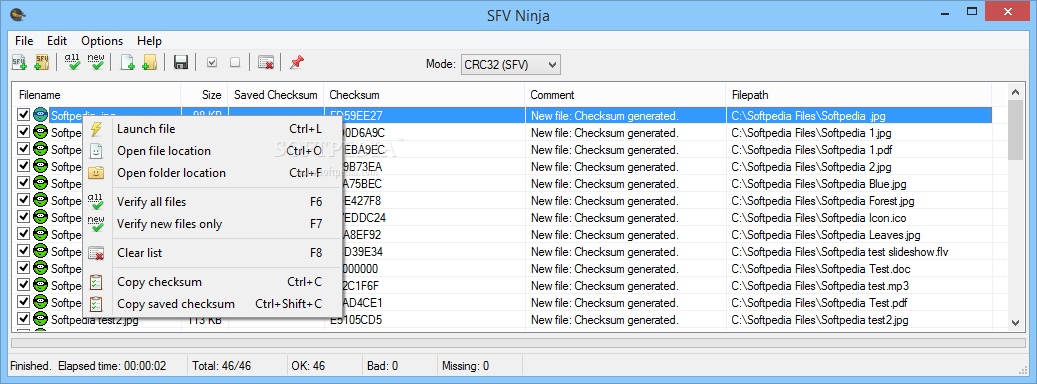
Task: Click the filepath cell for Softpedia Leaves.jpg
Action: pos(859,235)
